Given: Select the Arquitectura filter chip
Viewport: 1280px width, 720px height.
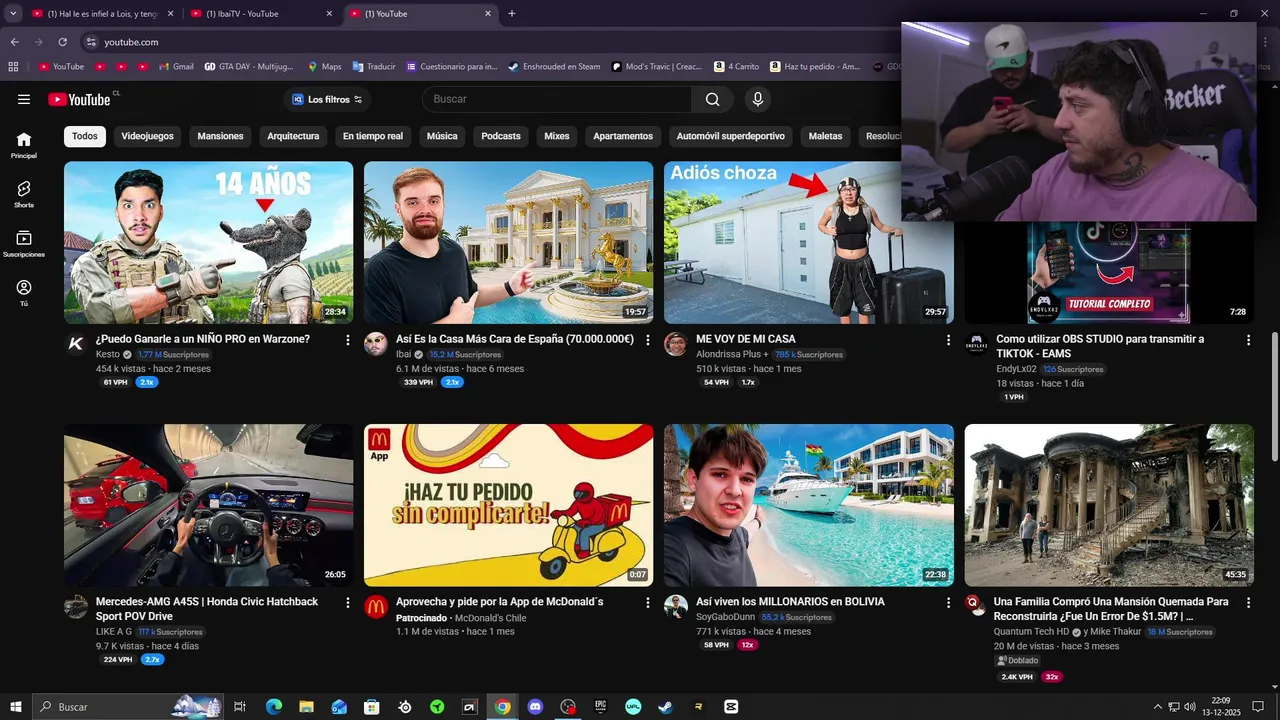Looking at the screenshot, I should [293, 136].
